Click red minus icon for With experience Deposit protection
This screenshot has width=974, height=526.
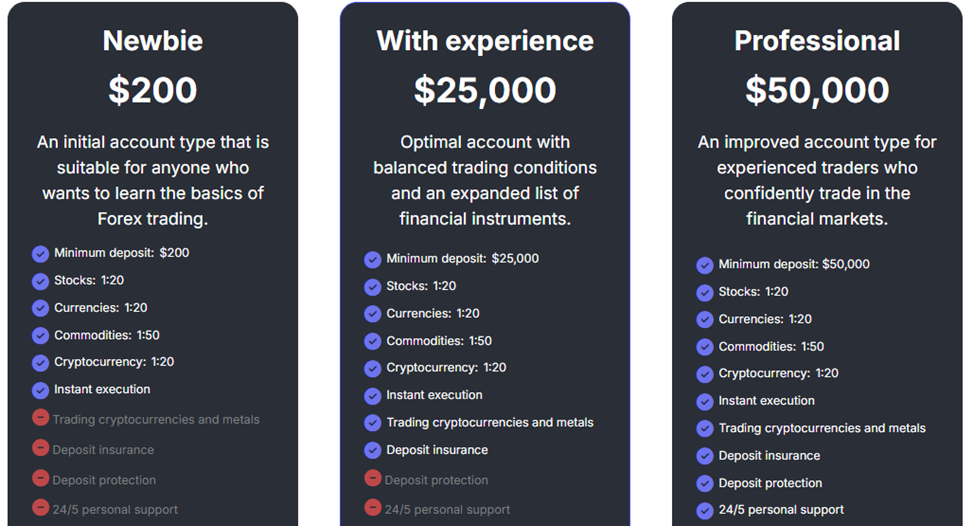click(373, 478)
